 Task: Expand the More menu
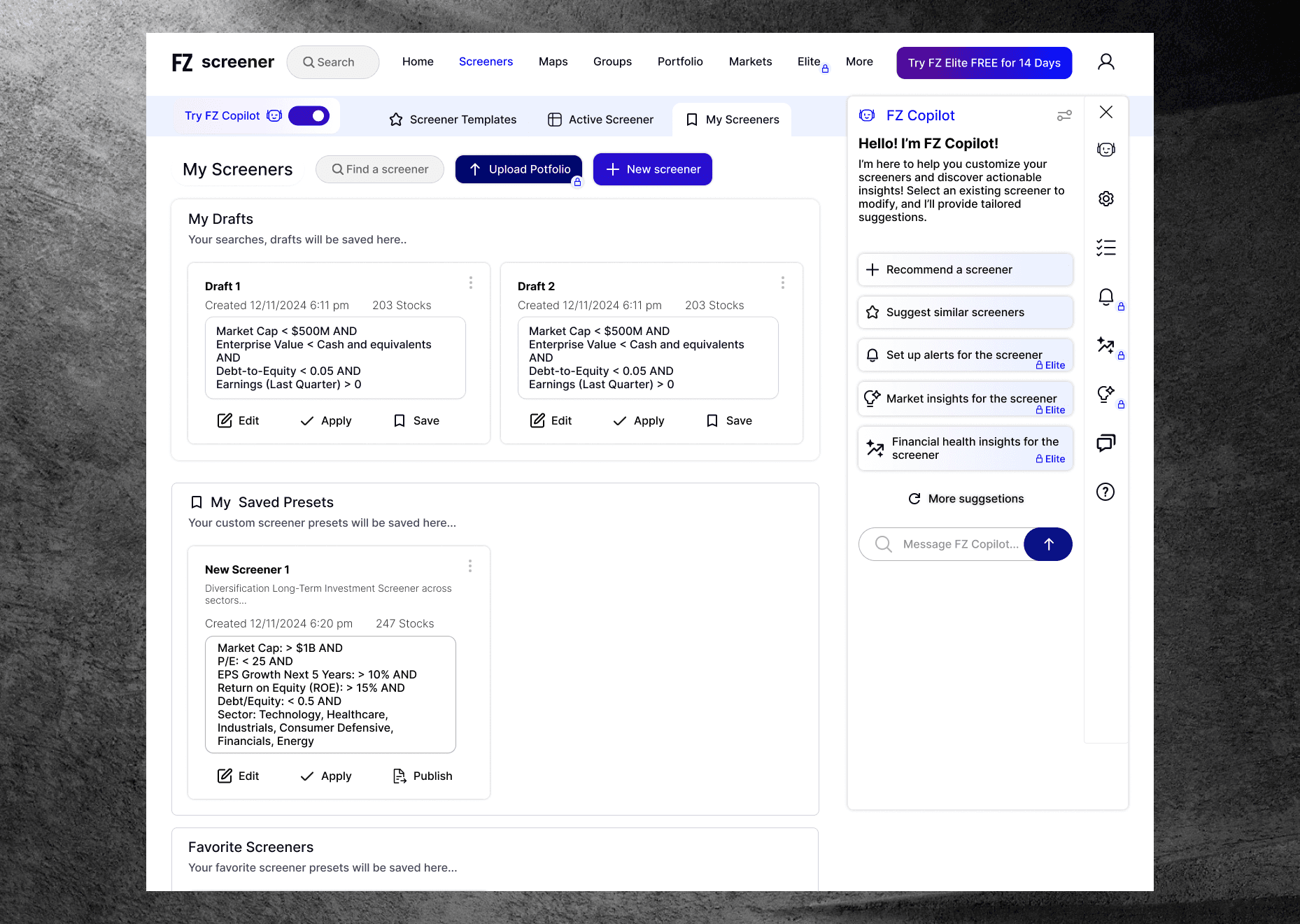859,62
